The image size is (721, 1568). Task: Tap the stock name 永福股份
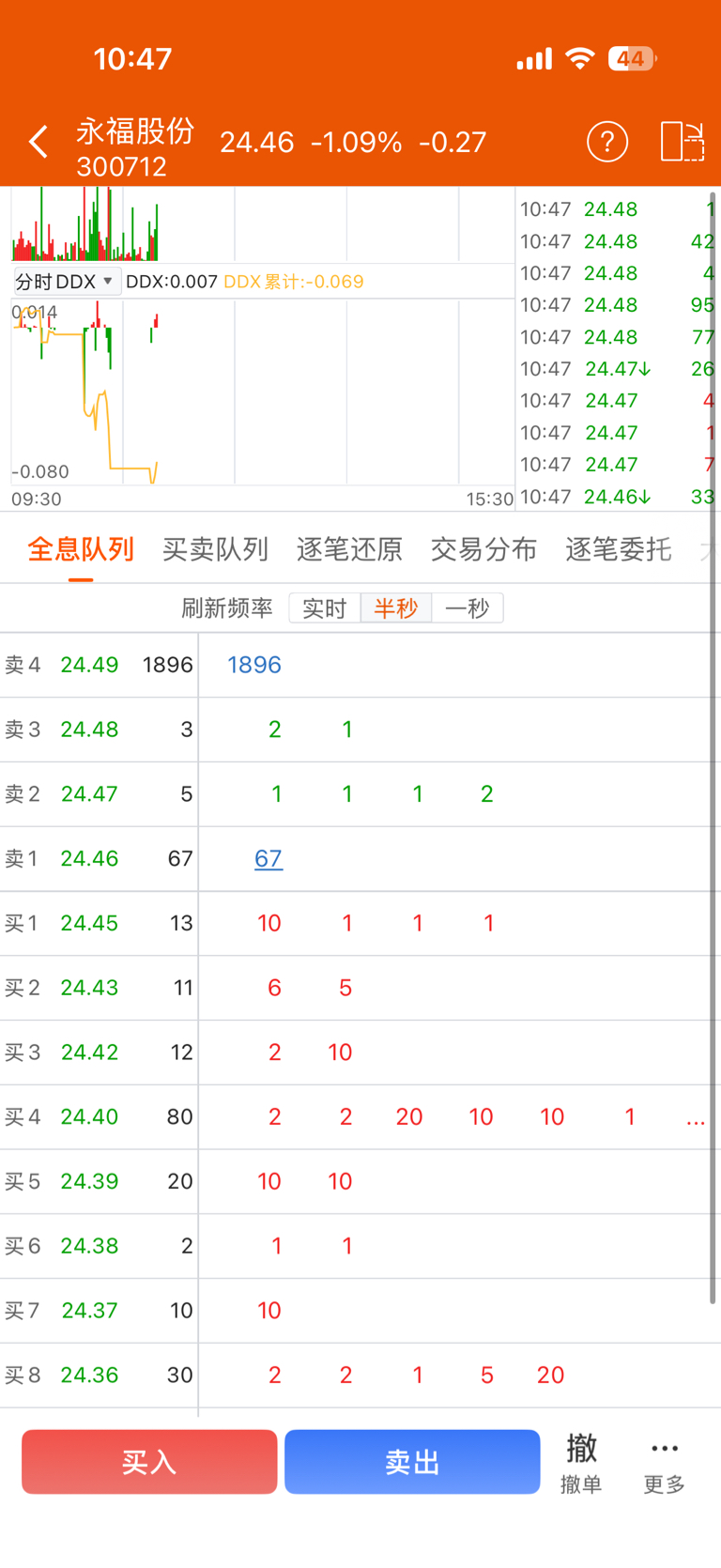[x=135, y=131]
